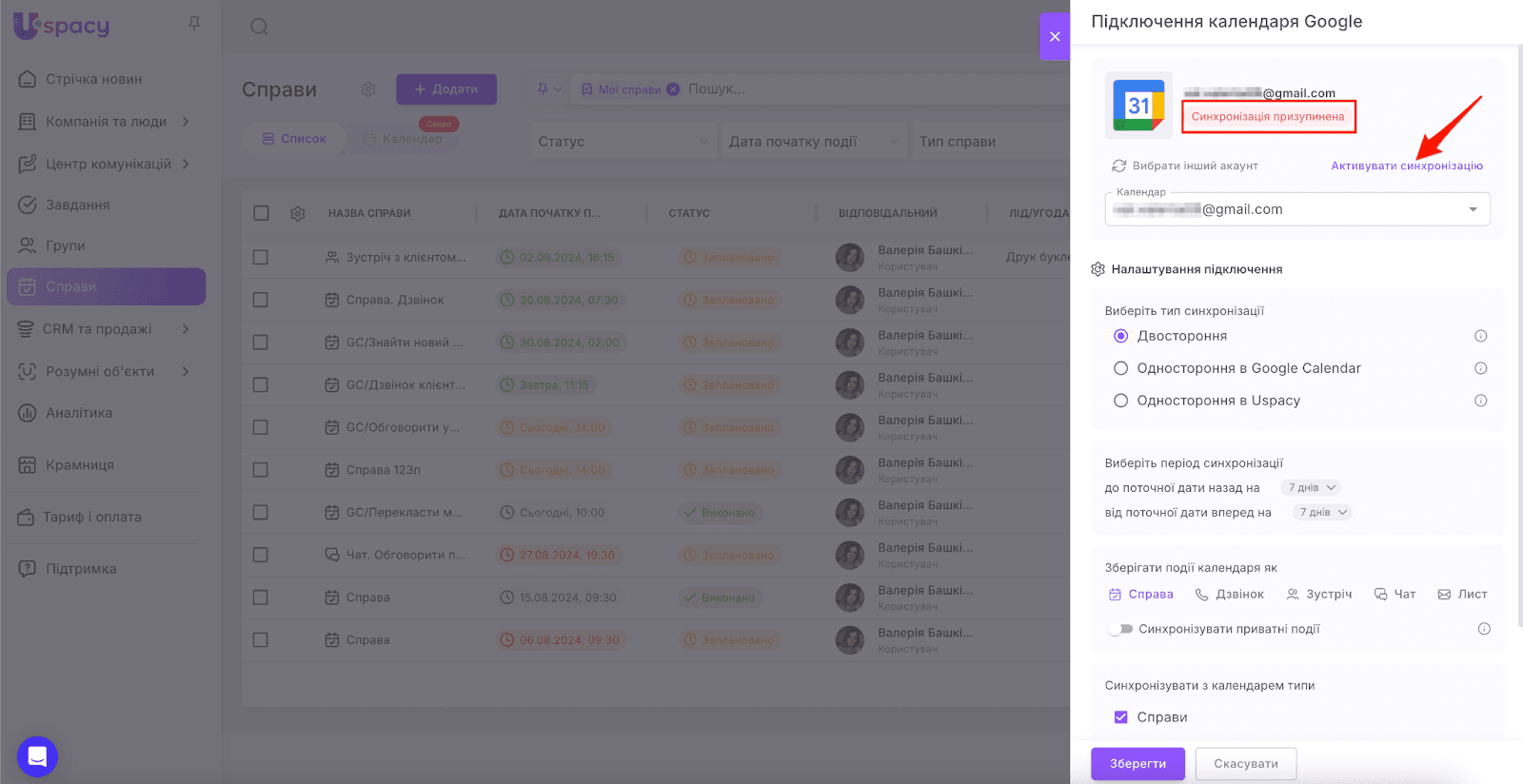Open the GC/Перекласти м... task row
Viewport: 1523px width, 784px height.
(x=405, y=513)
